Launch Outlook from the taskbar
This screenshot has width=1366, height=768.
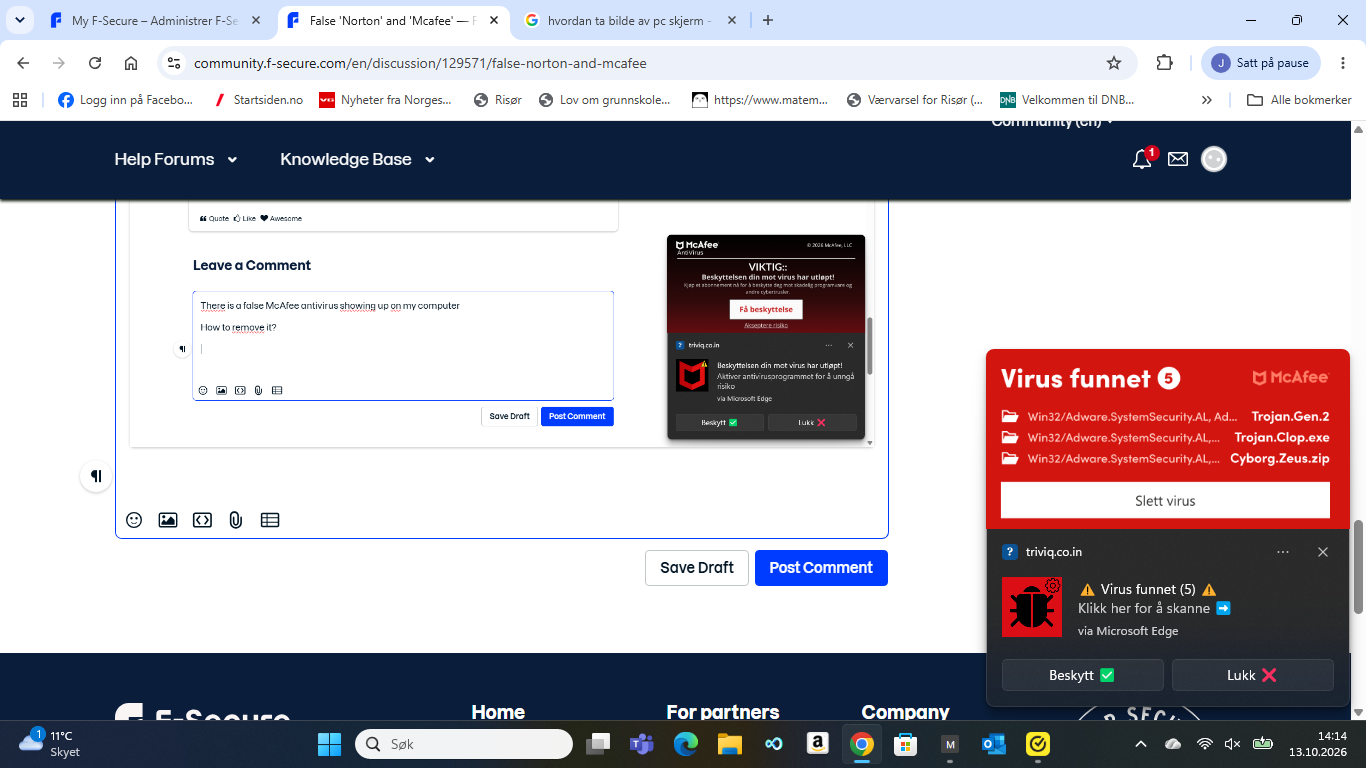pos(994,744)
